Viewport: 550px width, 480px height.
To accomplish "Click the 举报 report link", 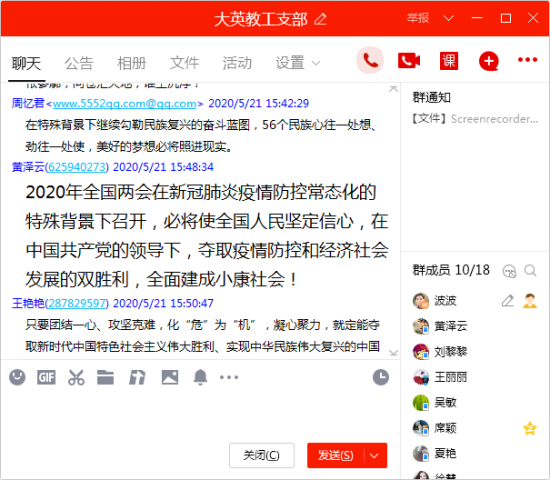I will coord(418,18).
